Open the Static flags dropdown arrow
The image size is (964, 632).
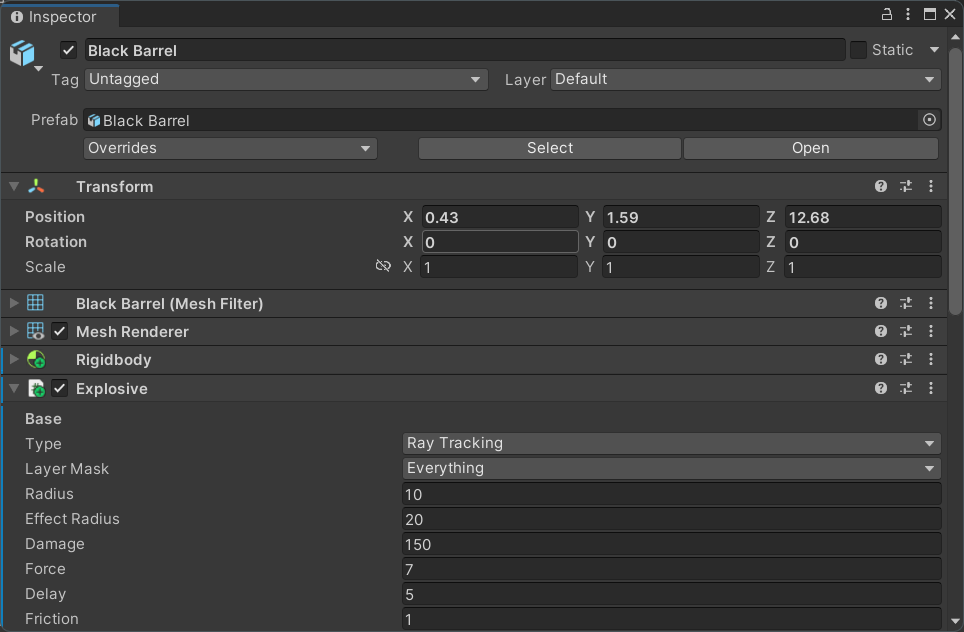pyautogui.click(x=934, y=50)
